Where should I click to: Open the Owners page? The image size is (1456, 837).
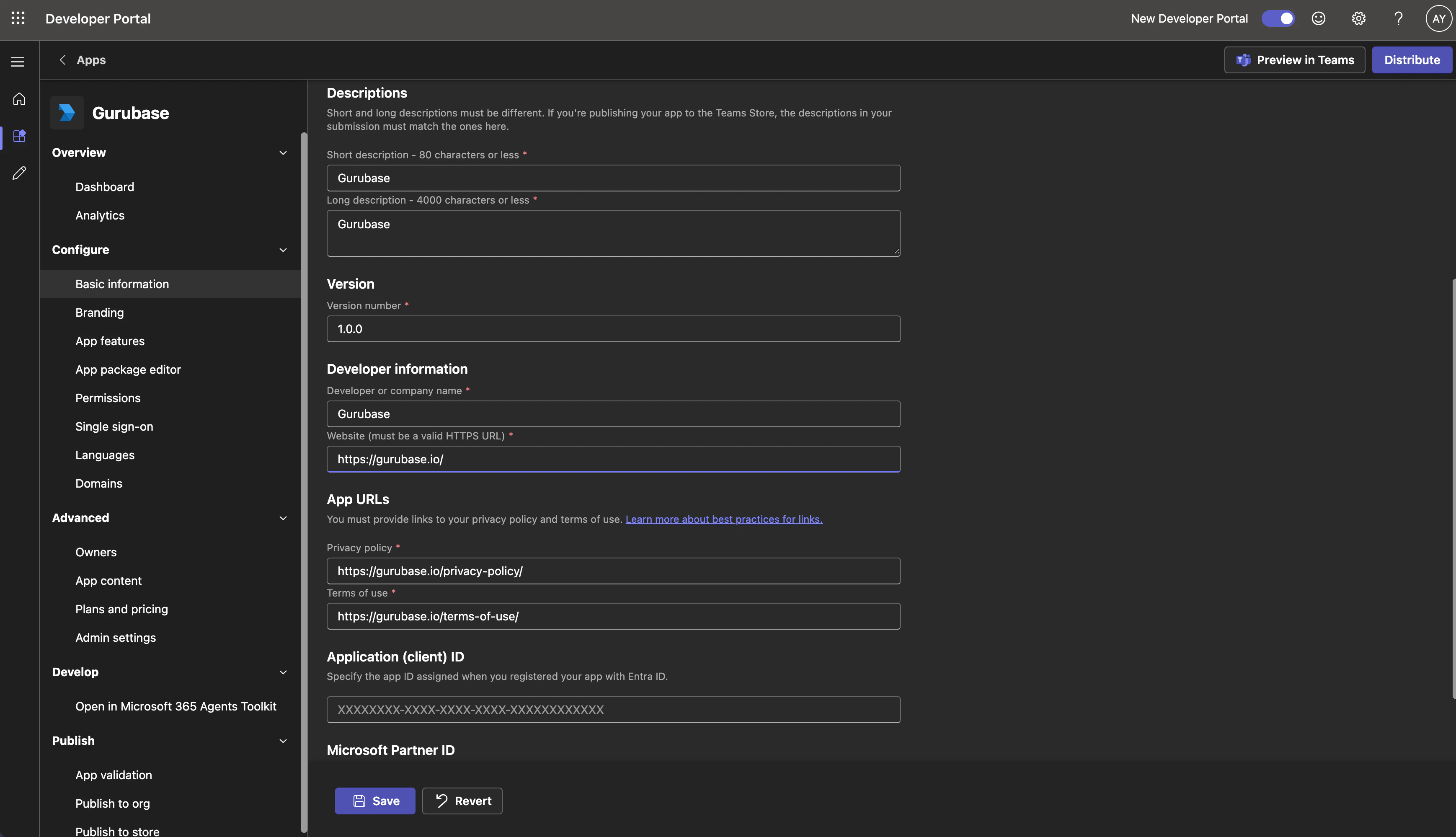point(96,552)
